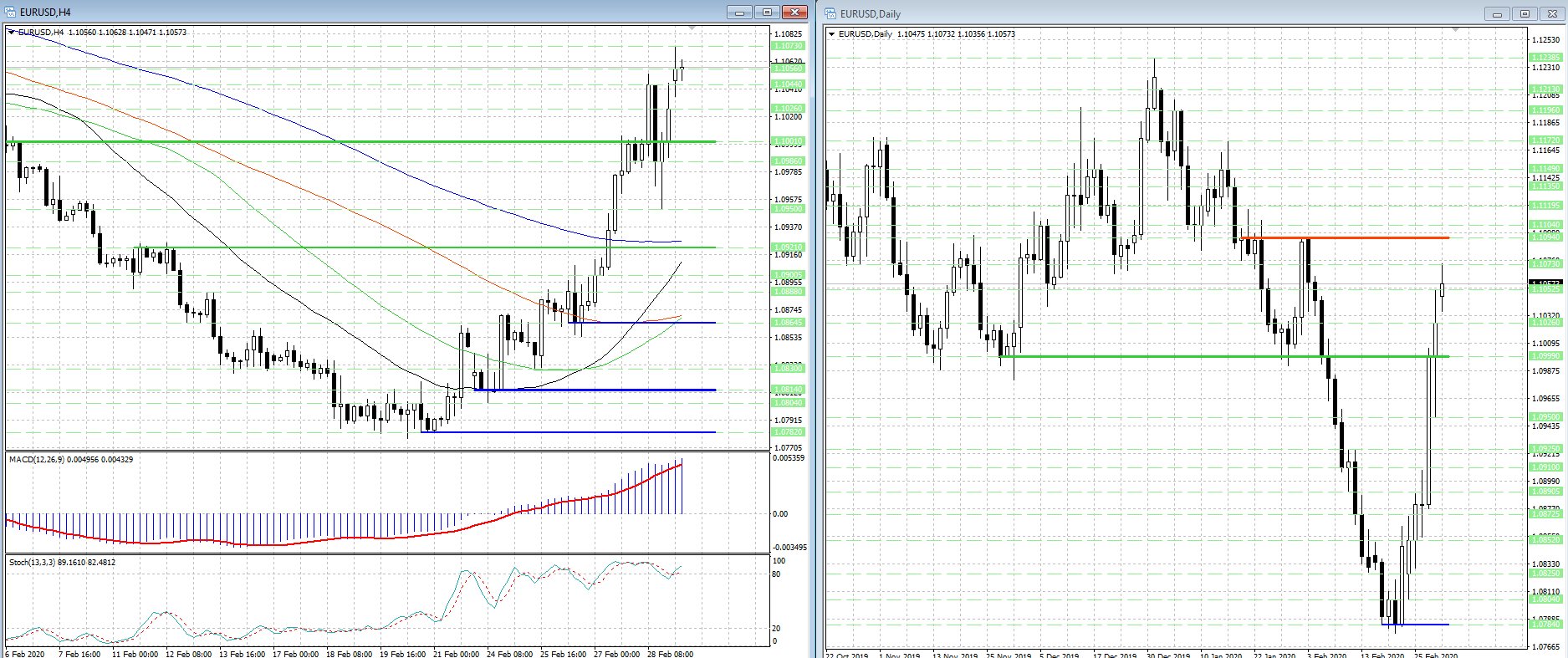This screenshot has height=658, width=1568.
Task: Click the 1.10010 price label on H4 chart
Action: tap(788, 141)
